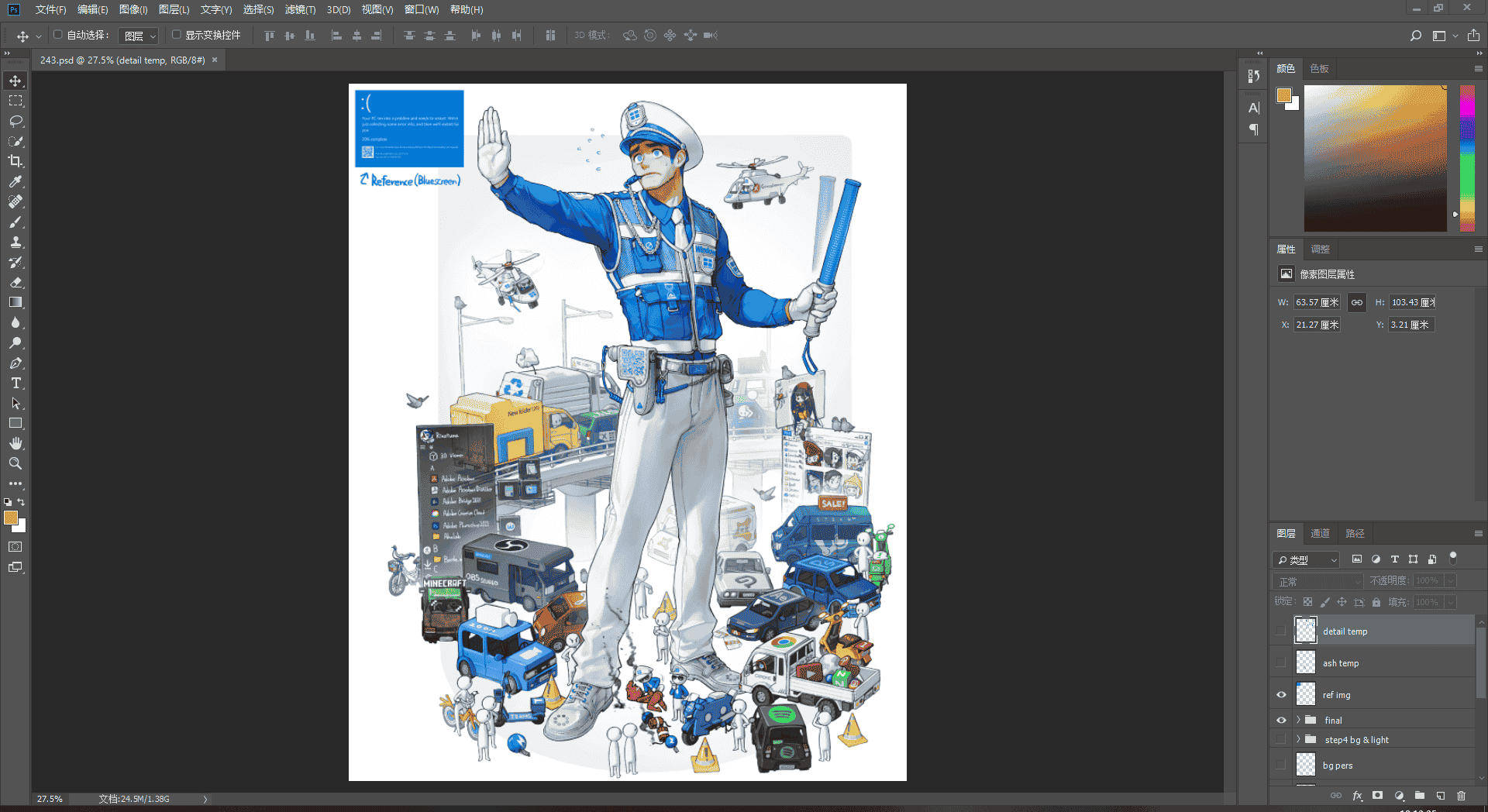Viewport: 1488px width, 812px height.
Task: Expand the final layer group
Action: 1298,721
